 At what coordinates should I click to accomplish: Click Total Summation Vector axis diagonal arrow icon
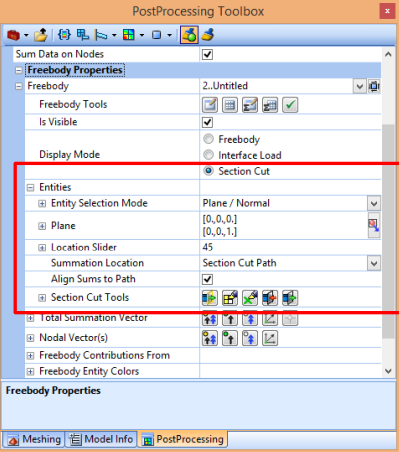click(x=270, y=319)
